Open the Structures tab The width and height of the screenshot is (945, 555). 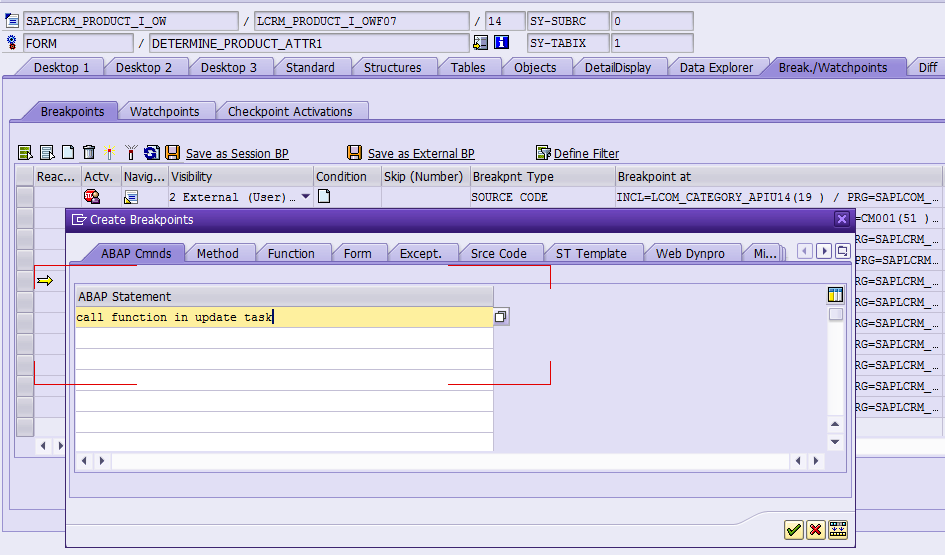point(392,67)
